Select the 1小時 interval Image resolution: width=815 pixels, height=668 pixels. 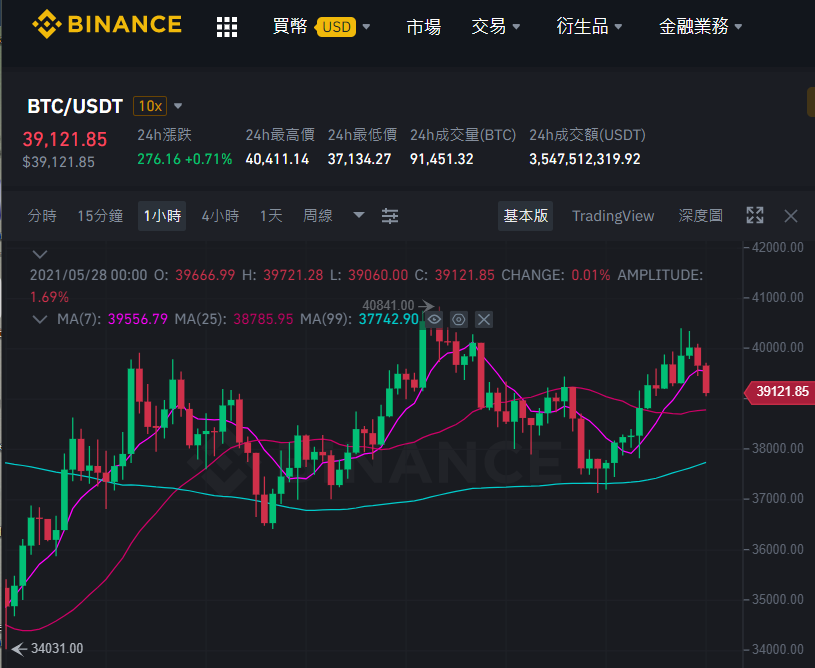162,216
